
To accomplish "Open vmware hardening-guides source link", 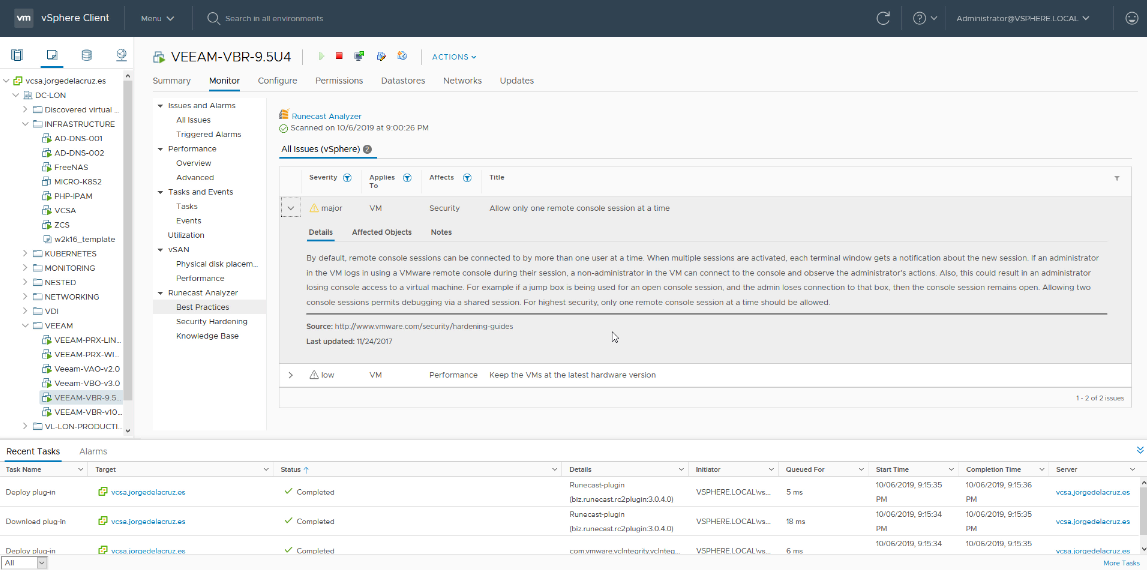I will 424,326.
